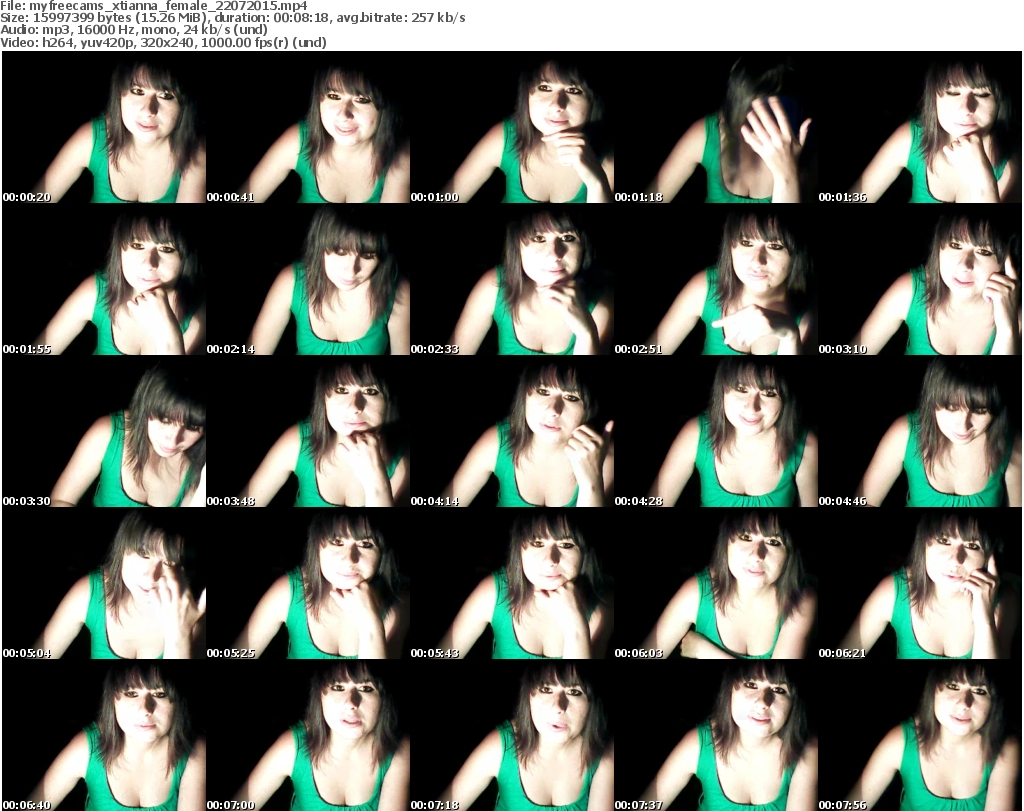This screenshot has height=811, width=1024.
Task: Open the frame timestamped 00:01:00
Action: coord(512,127)
